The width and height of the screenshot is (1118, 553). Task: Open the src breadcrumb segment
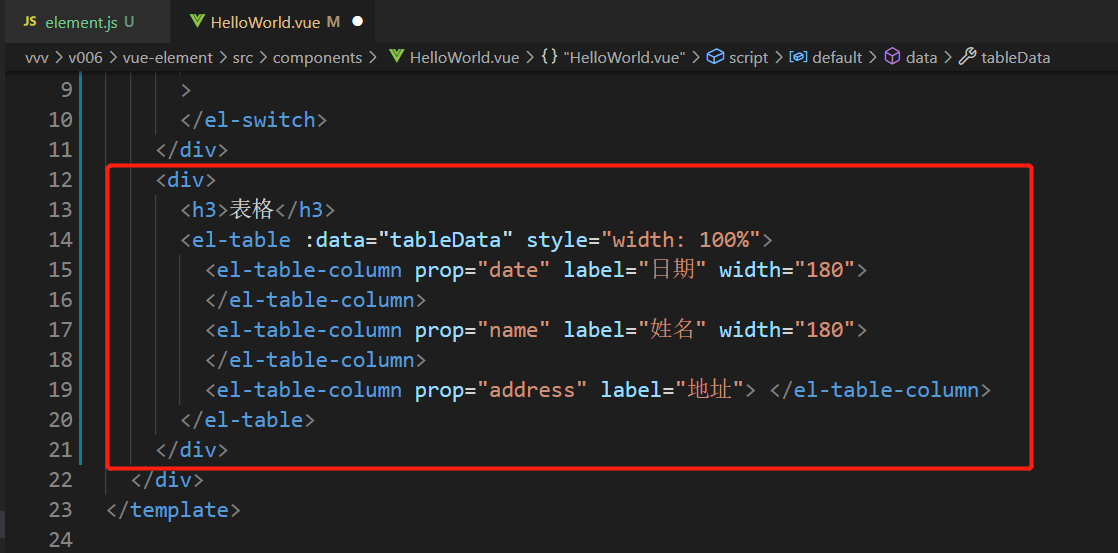[242, 58]
